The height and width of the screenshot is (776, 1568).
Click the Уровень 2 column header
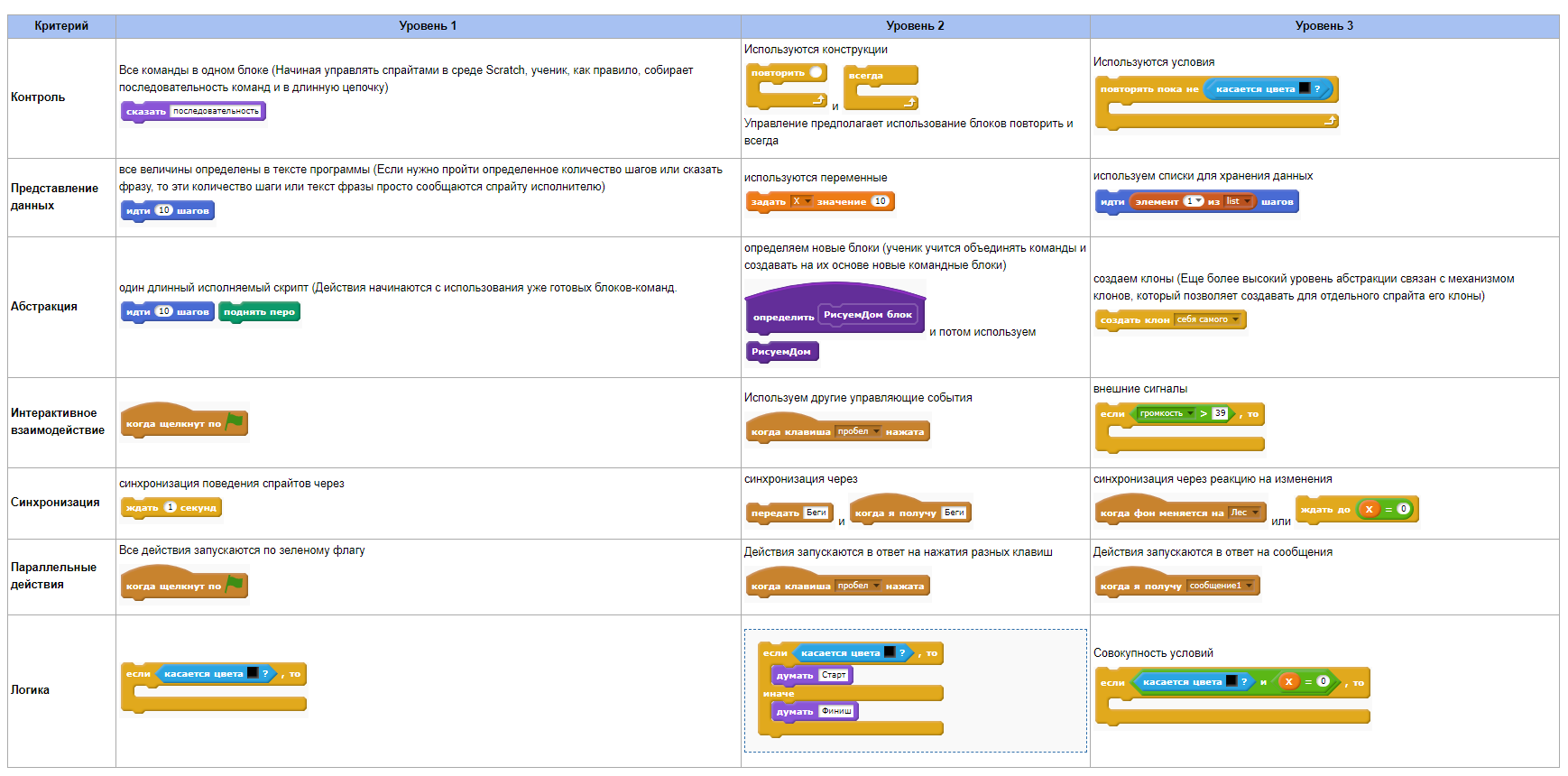point(915,26)
